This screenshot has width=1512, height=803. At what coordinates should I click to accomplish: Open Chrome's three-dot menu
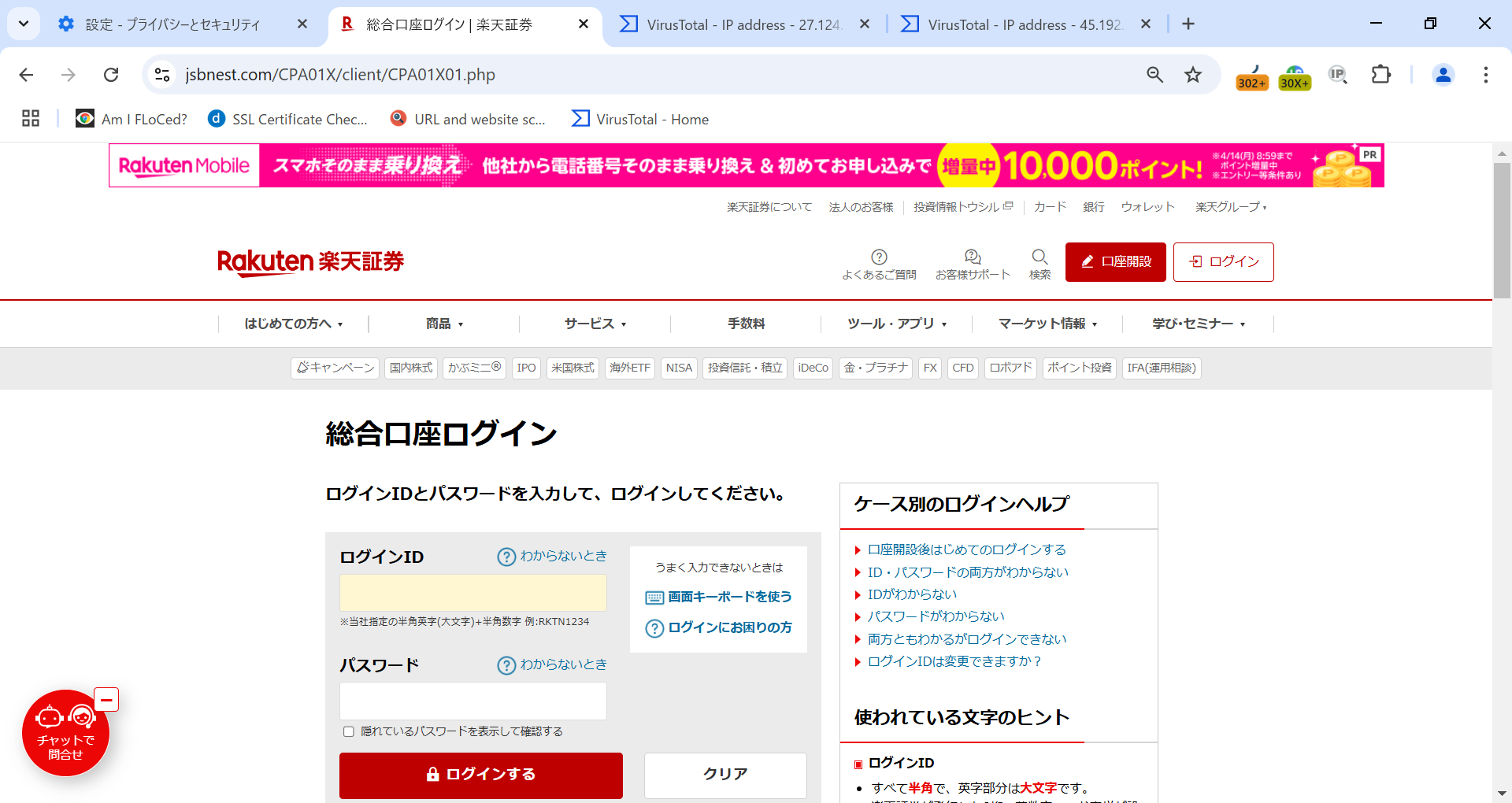(1485, 75)
